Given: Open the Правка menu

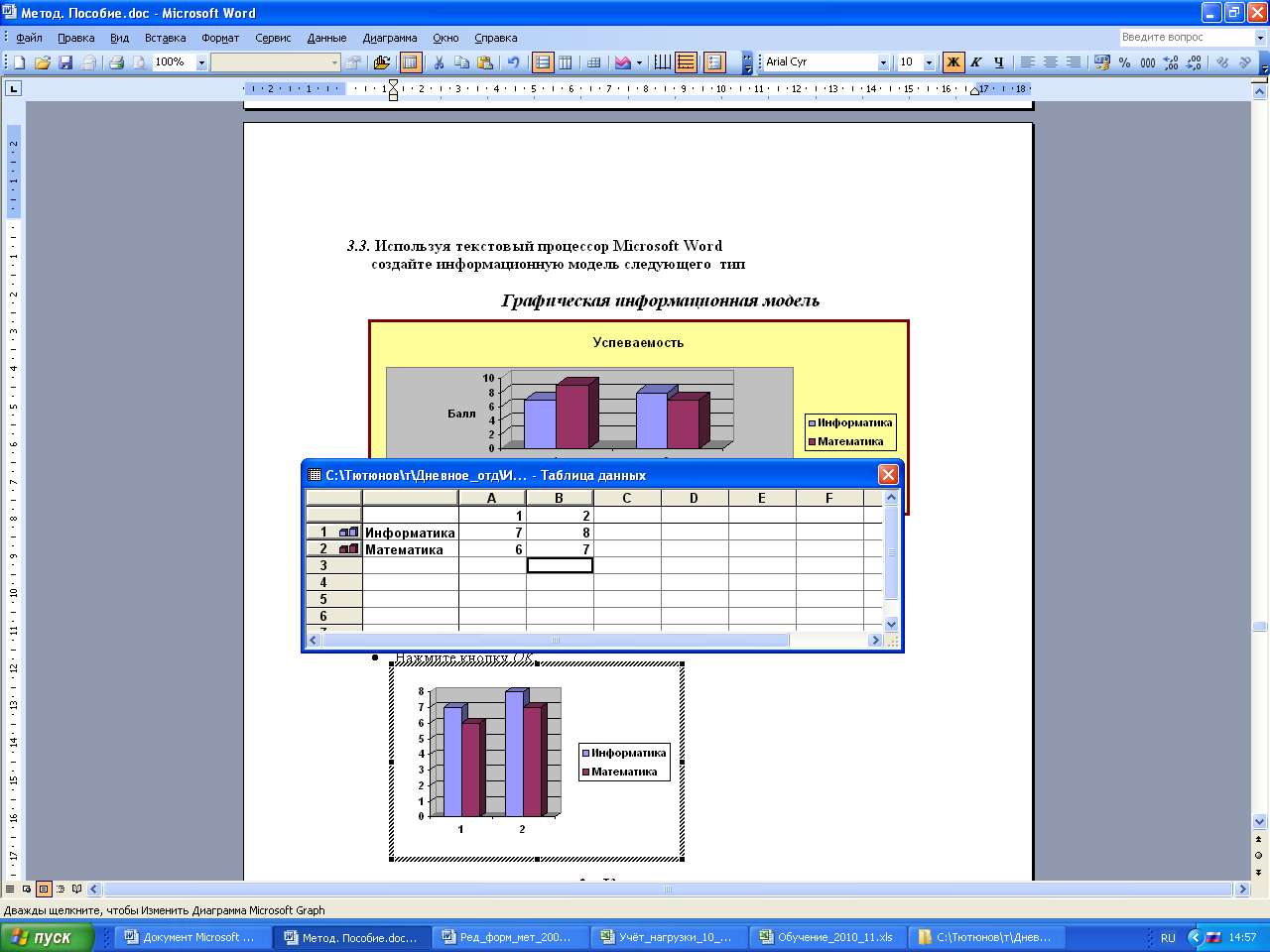Looking at the screenshot, I should pyautogui.click(x=76, y=38).
